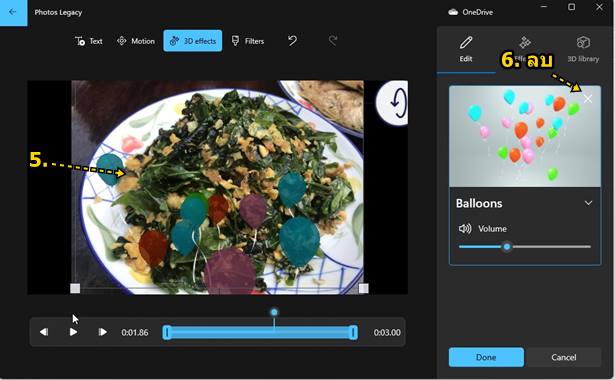Screen dimensions: 615x380
Task: Open the Text tool
Action: click(89, 41)
